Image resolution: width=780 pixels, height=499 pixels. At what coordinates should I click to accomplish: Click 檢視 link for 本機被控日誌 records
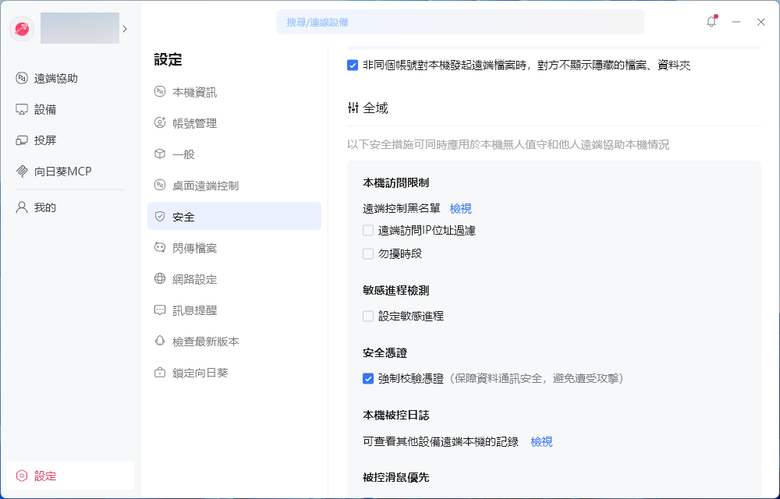coord(541,442)
